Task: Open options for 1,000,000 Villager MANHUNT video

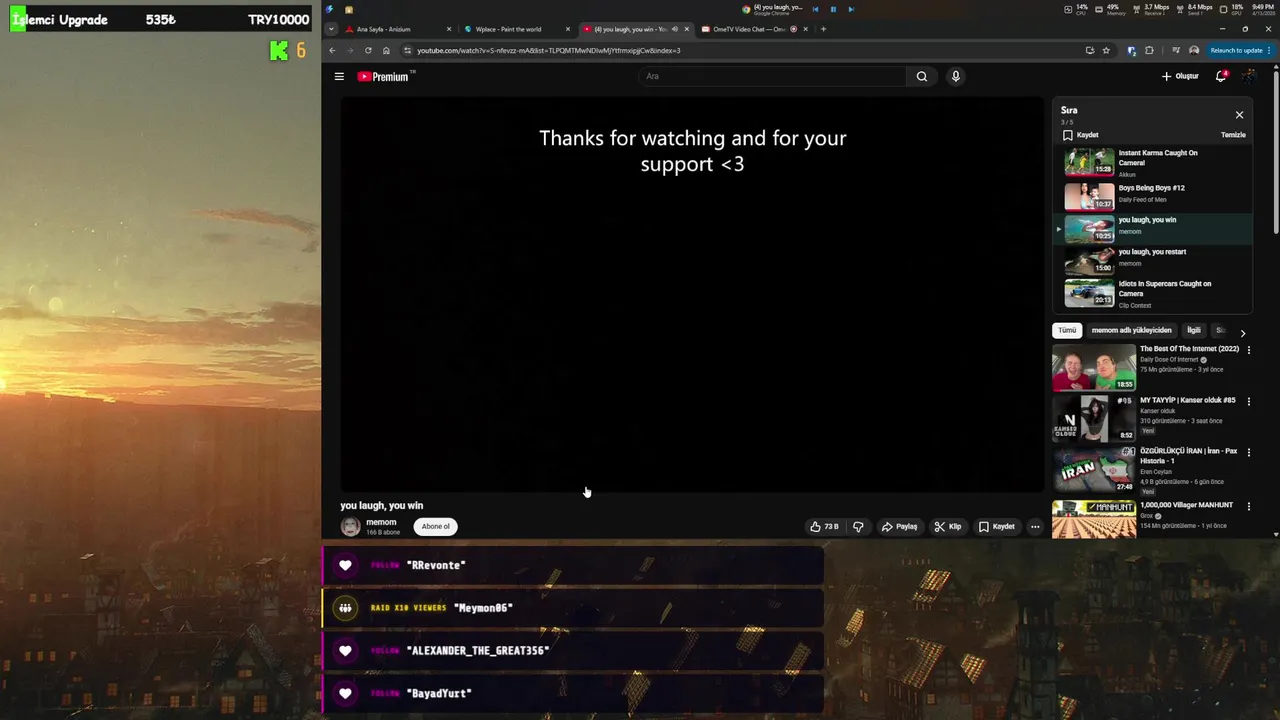Action: 1248,506
